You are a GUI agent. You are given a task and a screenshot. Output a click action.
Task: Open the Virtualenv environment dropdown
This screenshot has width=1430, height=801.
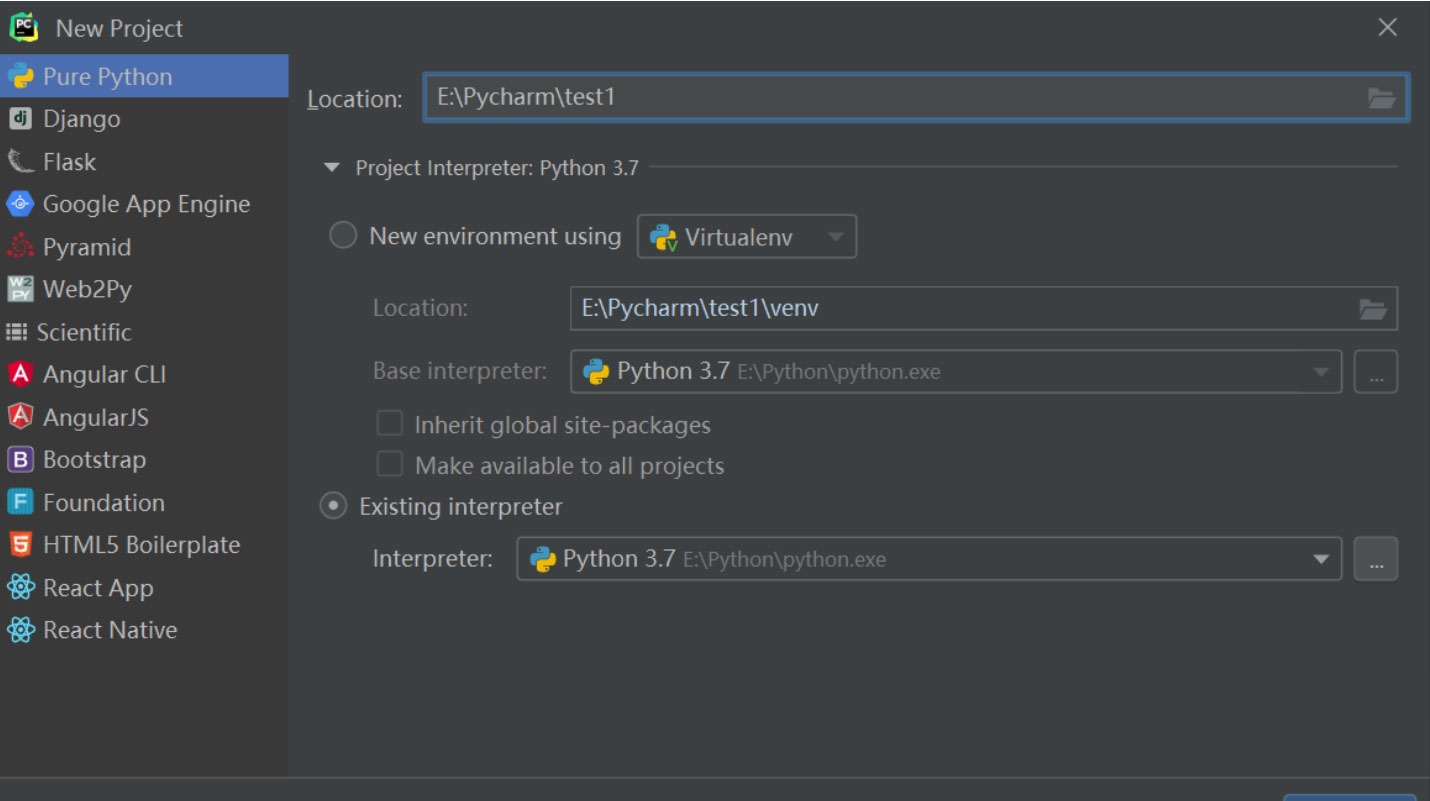coord(747,237)
